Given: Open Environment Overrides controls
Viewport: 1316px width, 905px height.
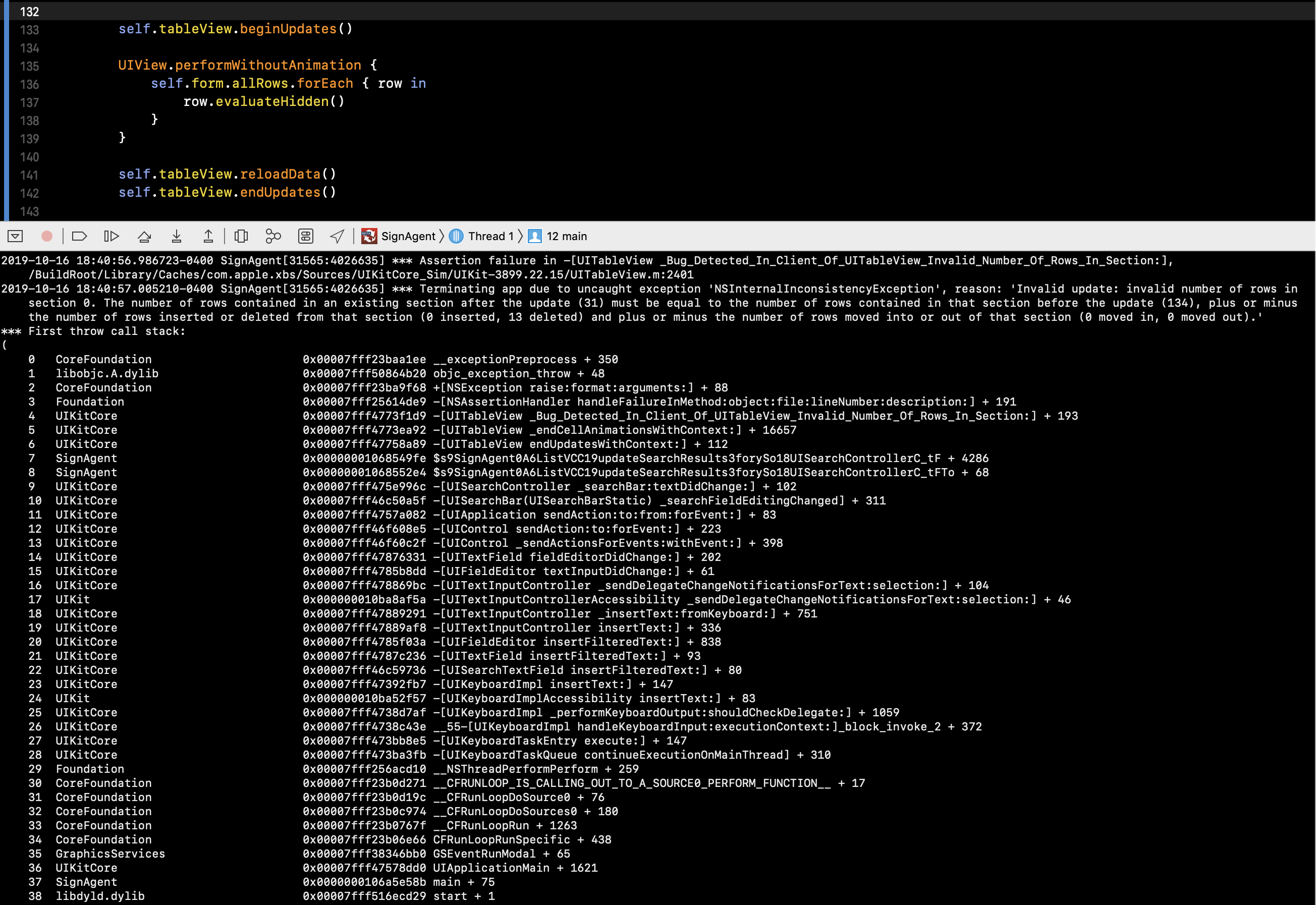Looking at the screenshot, I should [x=306, y=236].
